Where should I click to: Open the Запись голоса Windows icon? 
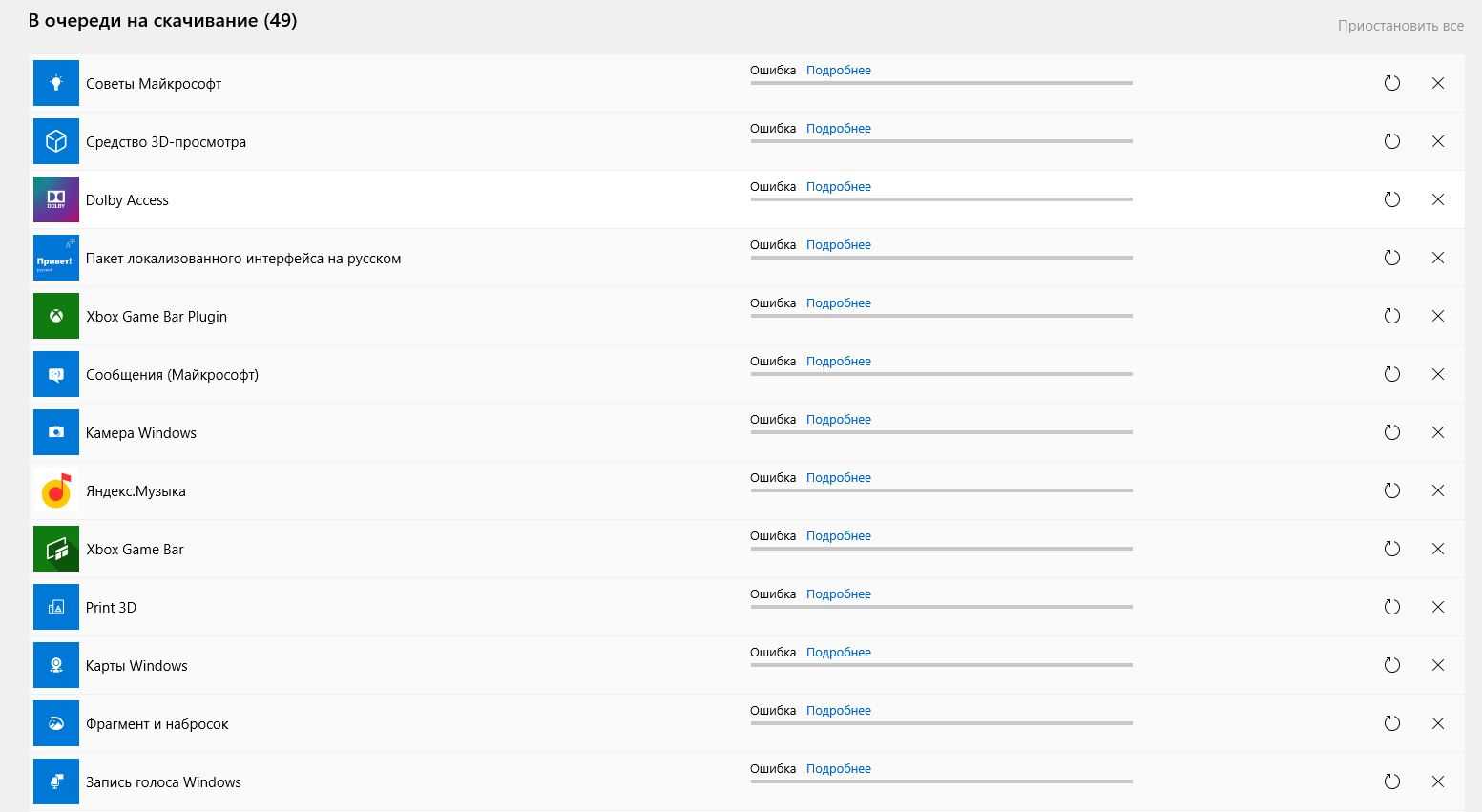[x=56, y=781]
